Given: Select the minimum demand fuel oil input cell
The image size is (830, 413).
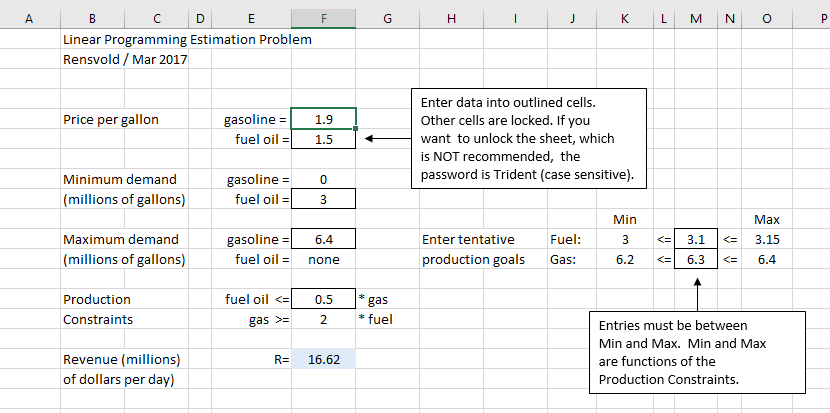Looking at the screenshot, I should point(323,199).
